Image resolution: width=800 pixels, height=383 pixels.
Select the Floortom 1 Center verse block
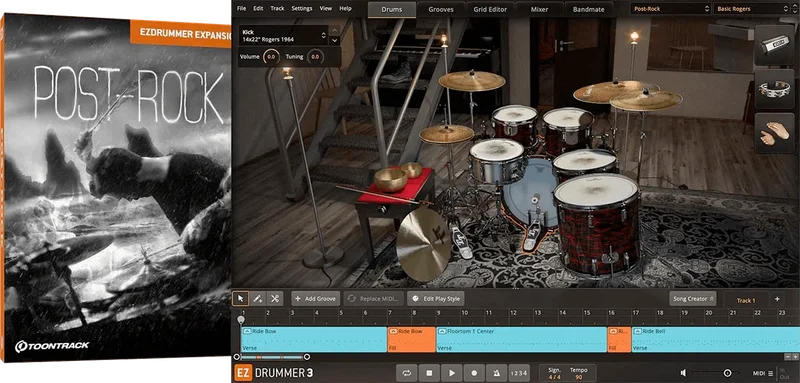click(521, 340)
